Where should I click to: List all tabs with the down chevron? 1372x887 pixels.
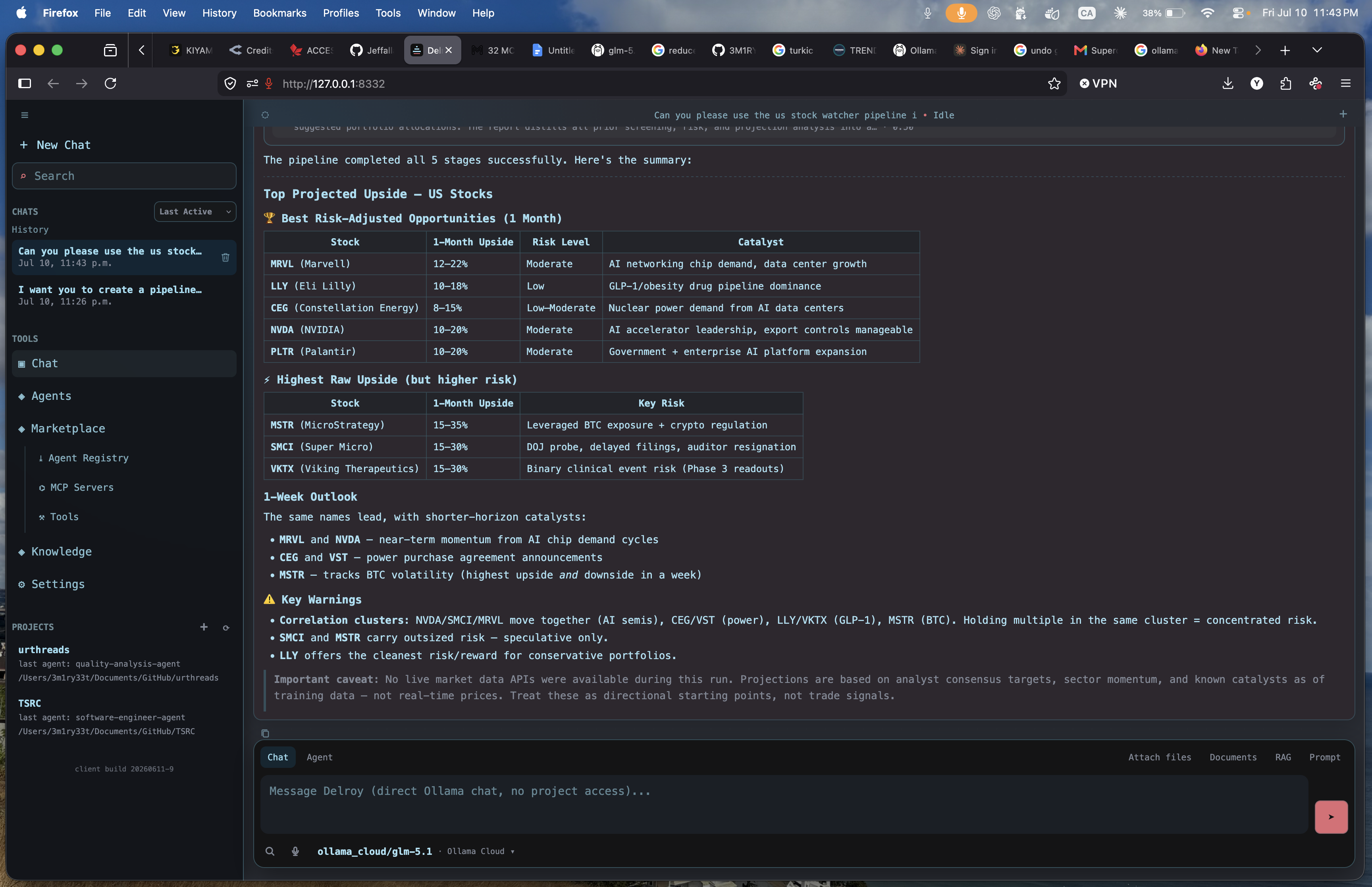click(x=1316, y=51)
